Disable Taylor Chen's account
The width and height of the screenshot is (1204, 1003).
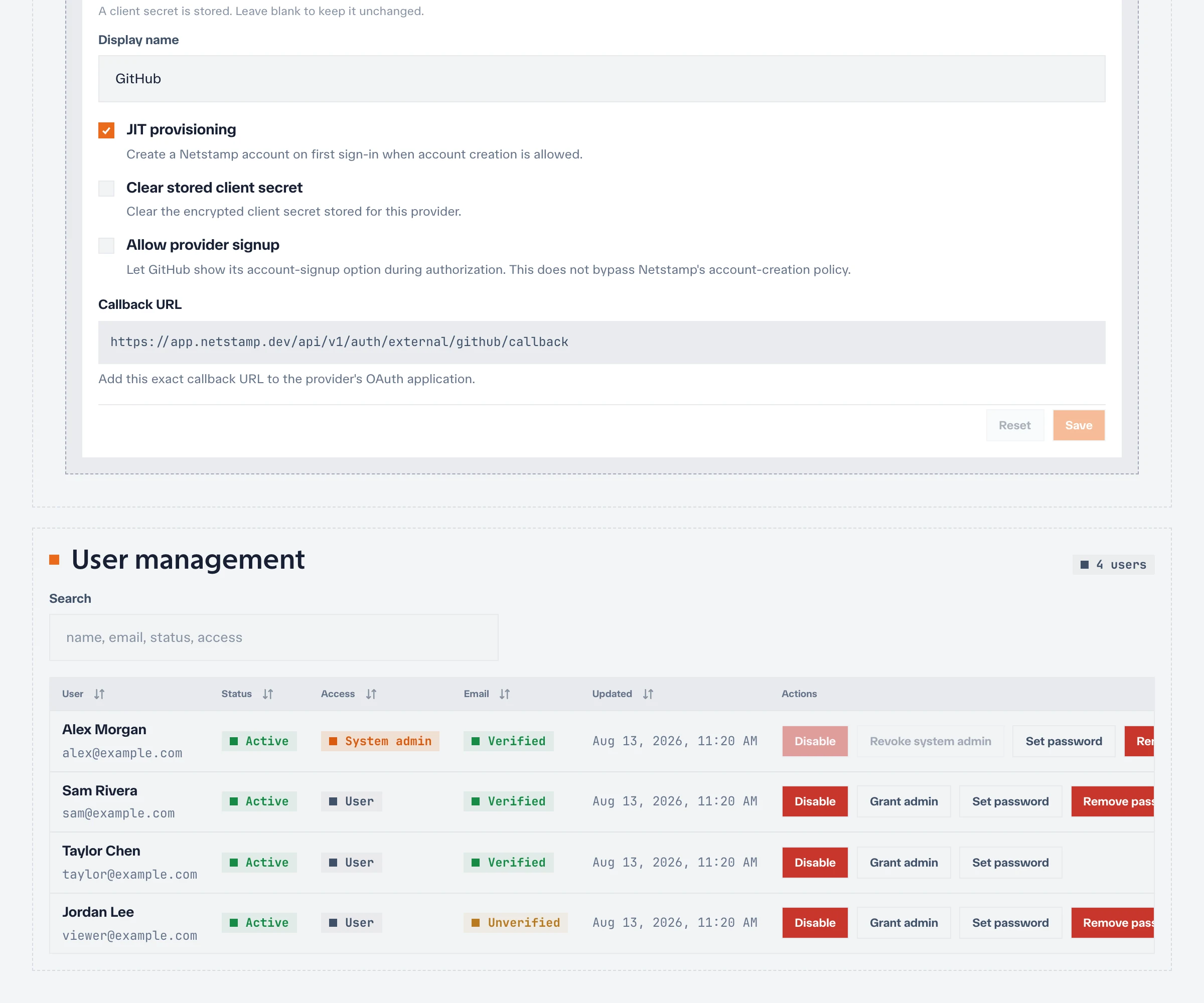(815, 863)
